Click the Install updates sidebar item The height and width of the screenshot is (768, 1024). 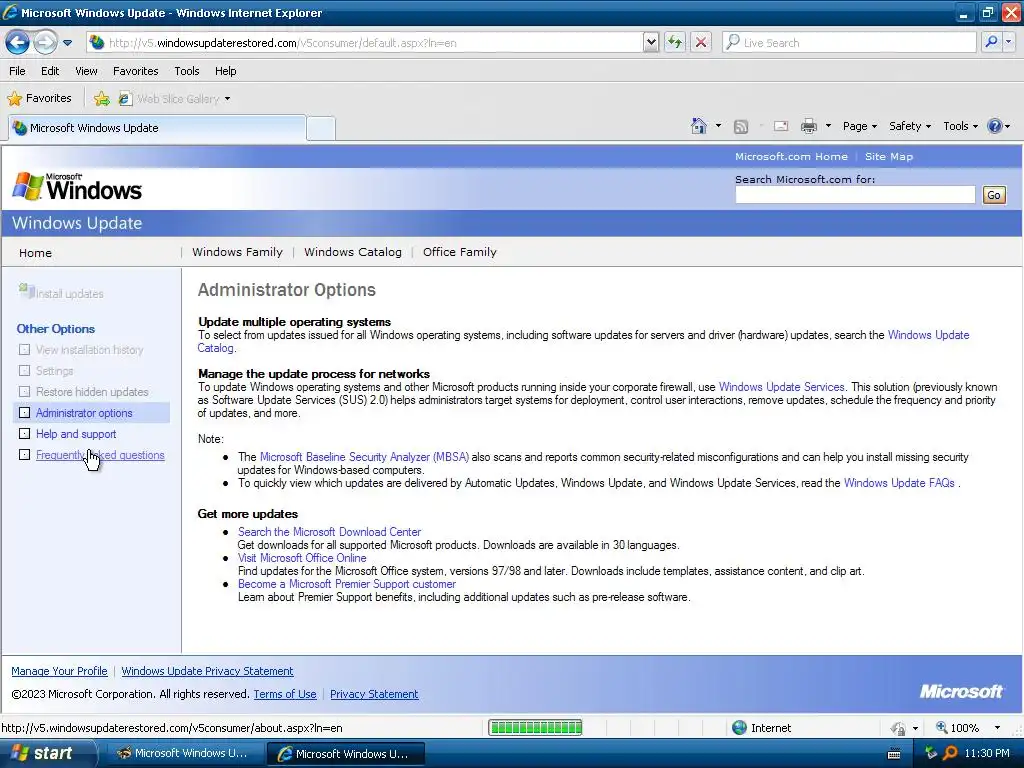click(61, 293)
